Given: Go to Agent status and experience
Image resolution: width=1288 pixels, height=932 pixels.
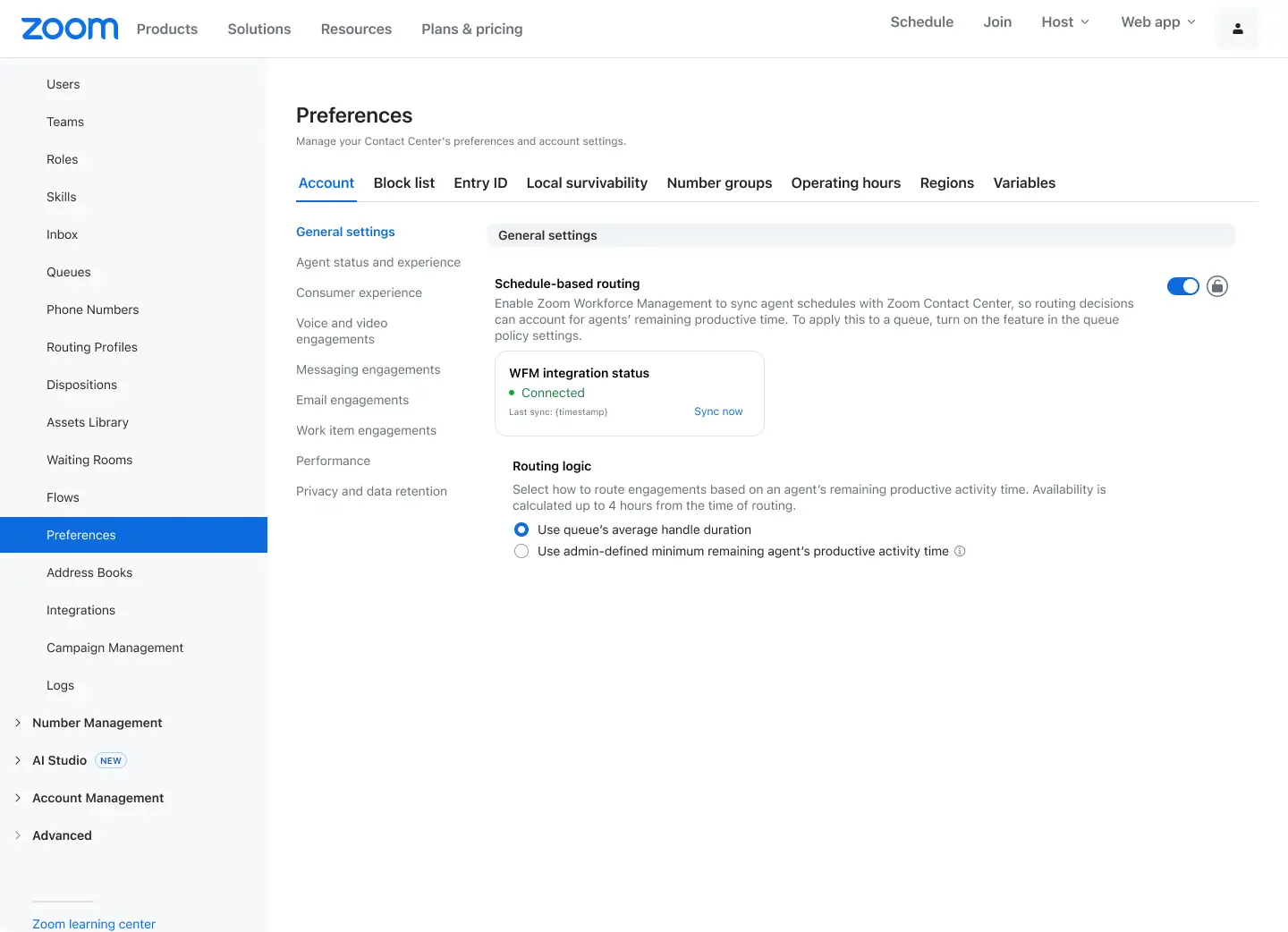Looking at the screenshot, I should (378, 262).
